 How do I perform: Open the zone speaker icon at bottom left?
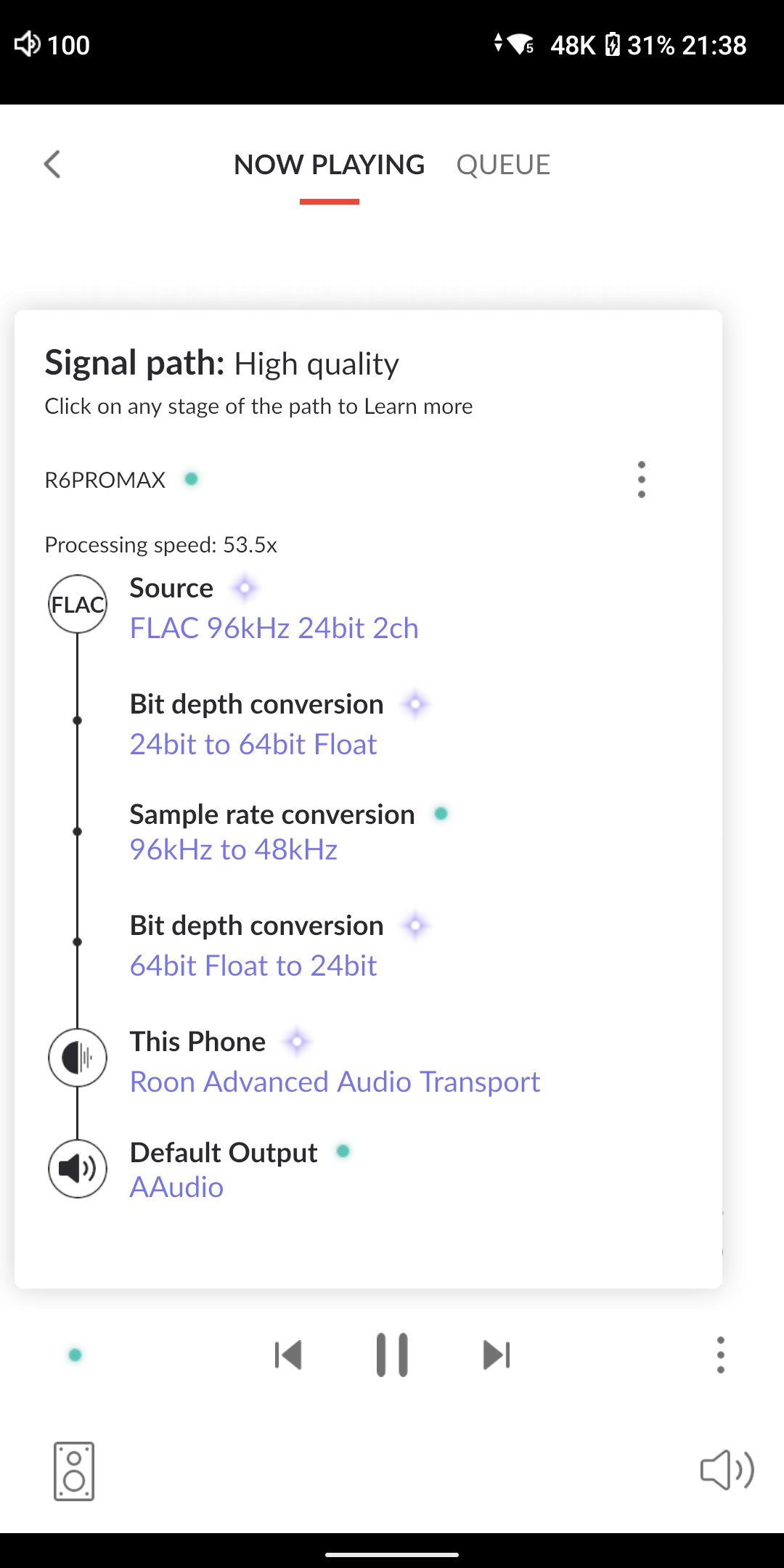(x=74, y=1471)
